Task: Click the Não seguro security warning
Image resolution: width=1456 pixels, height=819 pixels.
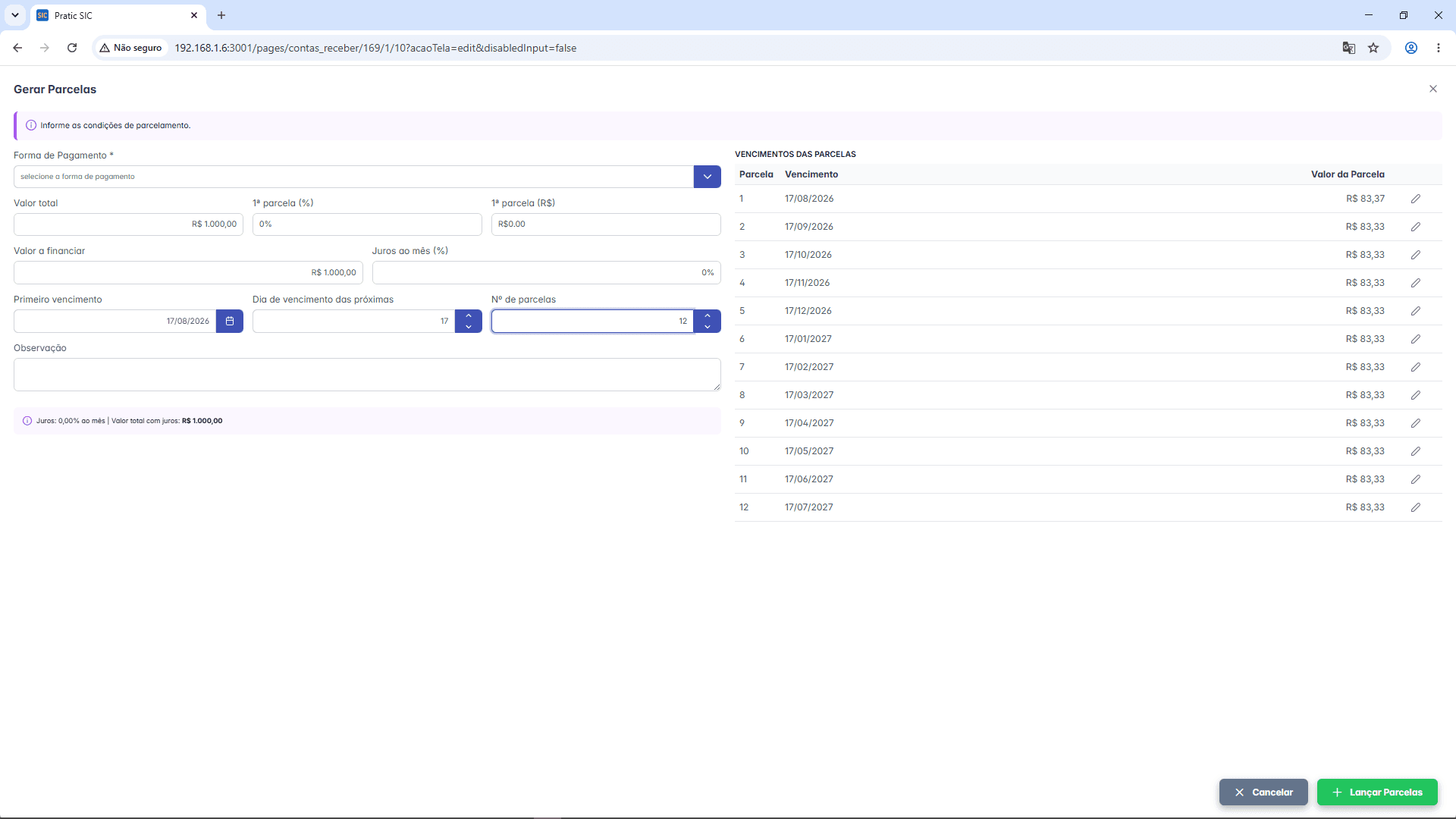Action: (130, 48)
